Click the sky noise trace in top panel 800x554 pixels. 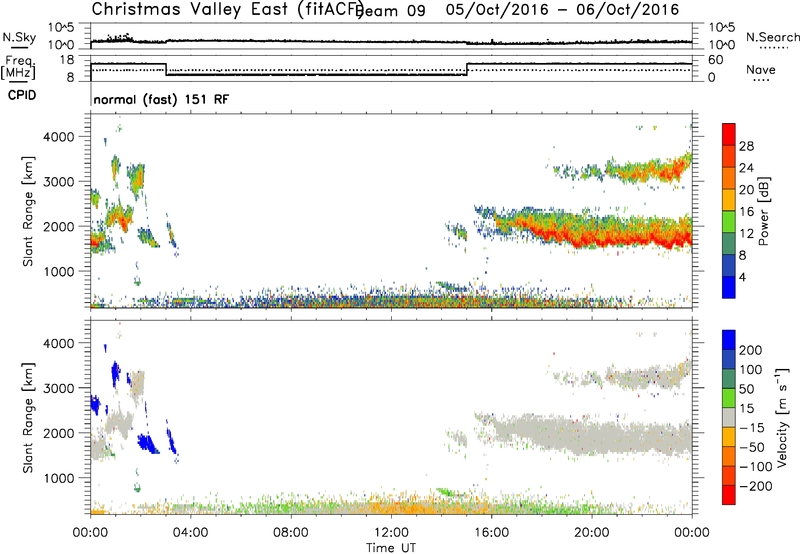click(x=391, y=42)
